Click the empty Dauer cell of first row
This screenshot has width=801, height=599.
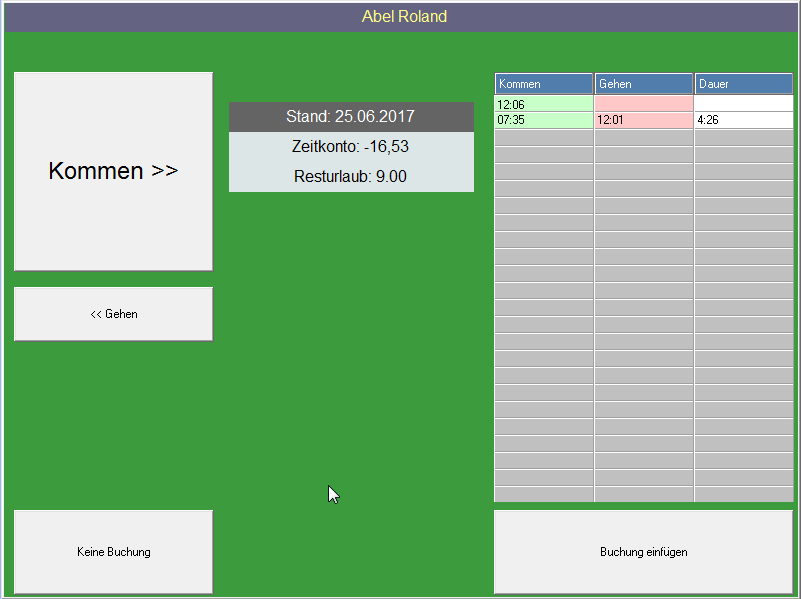click(x=743, y=104)
